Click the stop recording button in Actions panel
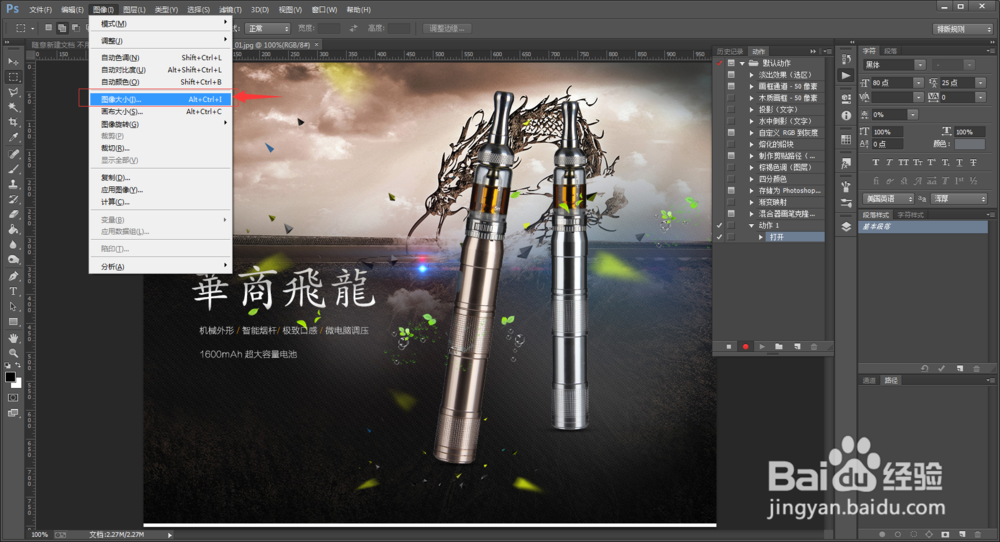Viewport: 1000px width, 542px height. [728, 347]
